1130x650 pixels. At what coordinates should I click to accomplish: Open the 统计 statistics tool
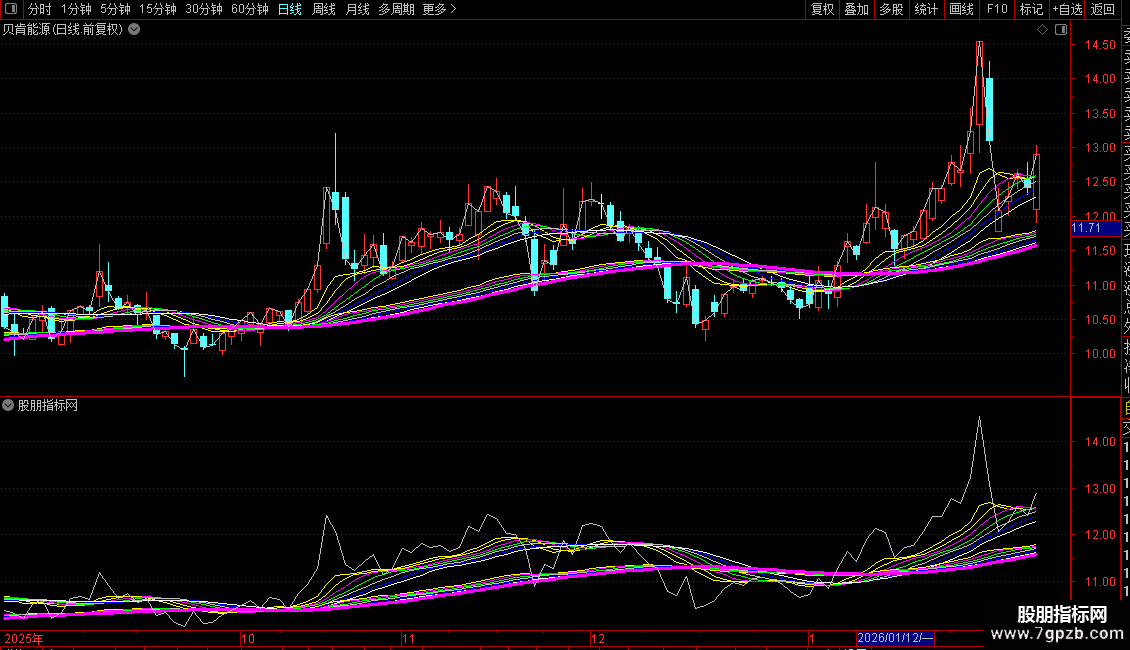[x=926, y=9]
